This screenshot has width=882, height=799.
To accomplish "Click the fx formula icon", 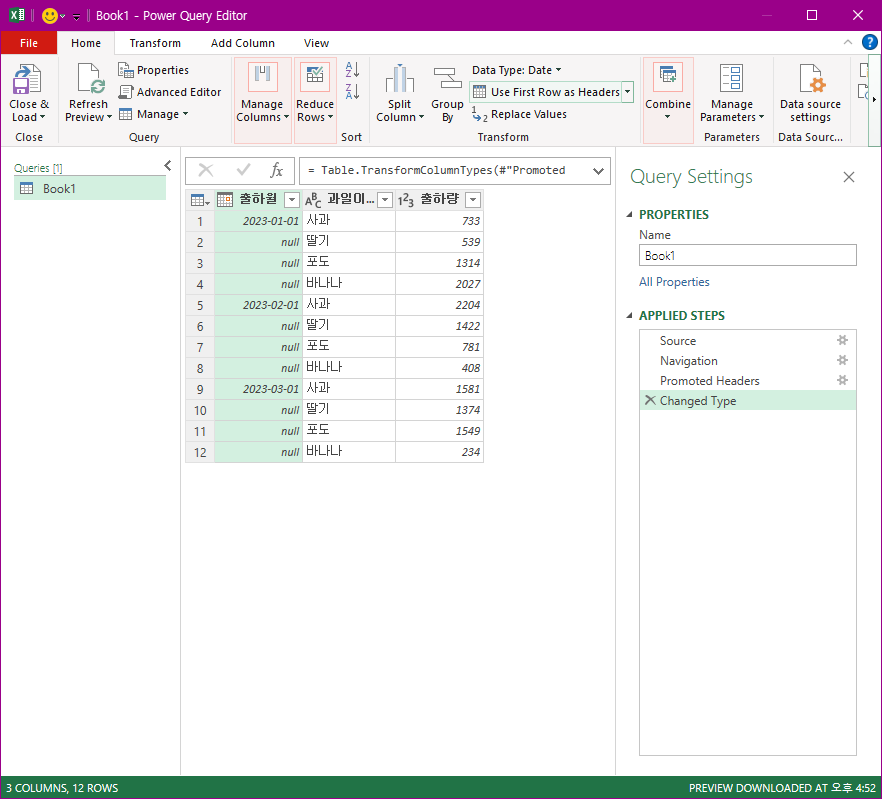I will [276, 170].
